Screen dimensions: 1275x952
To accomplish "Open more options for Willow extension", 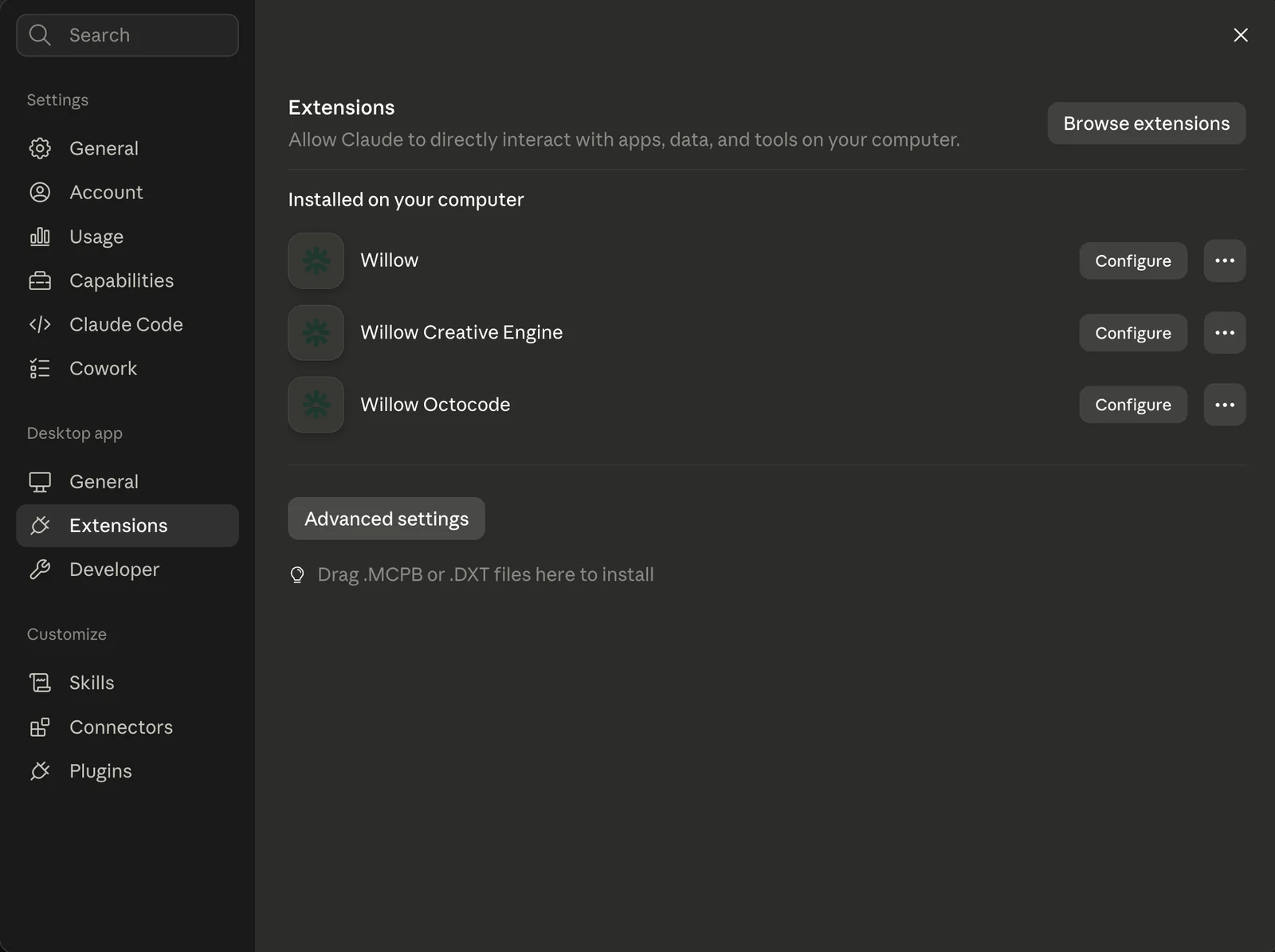I will tap(1225, 261).
